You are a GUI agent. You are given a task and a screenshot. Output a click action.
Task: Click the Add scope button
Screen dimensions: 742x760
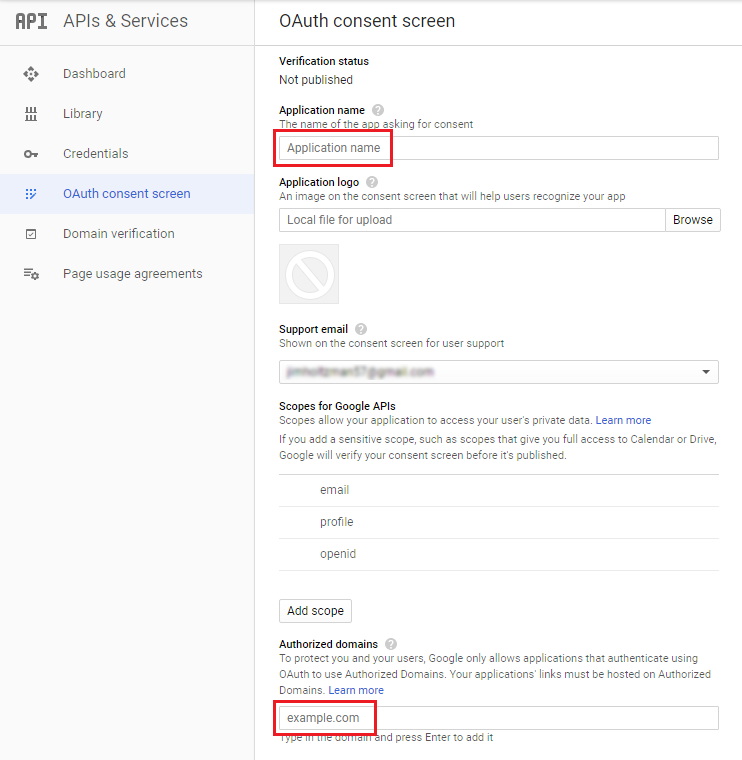click(316, 611)
